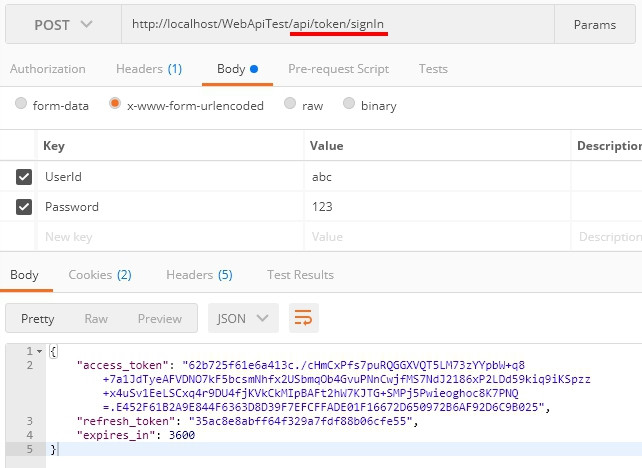Open the Pre-request Script tab
Viewport: 642px width, 468px height.
tap(339, 69)
